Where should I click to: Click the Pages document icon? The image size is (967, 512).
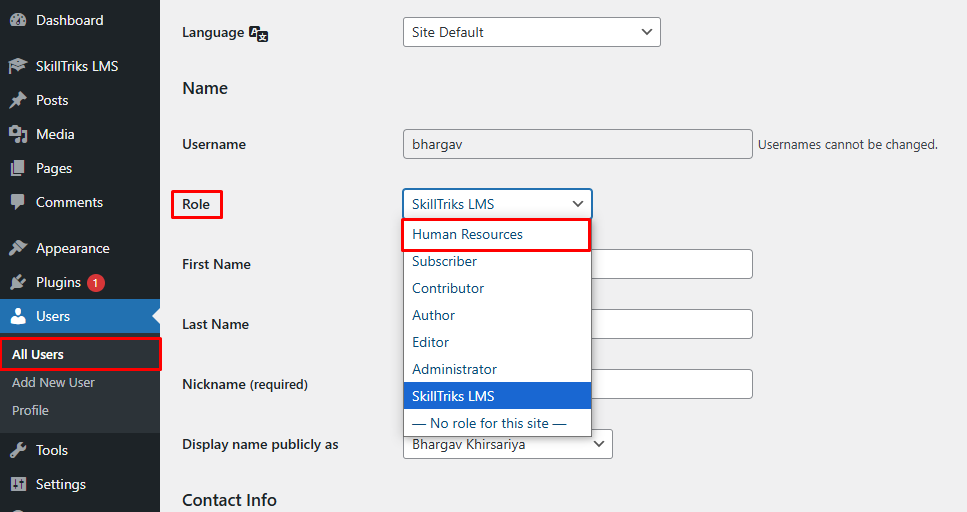click(x=18, y=168)
